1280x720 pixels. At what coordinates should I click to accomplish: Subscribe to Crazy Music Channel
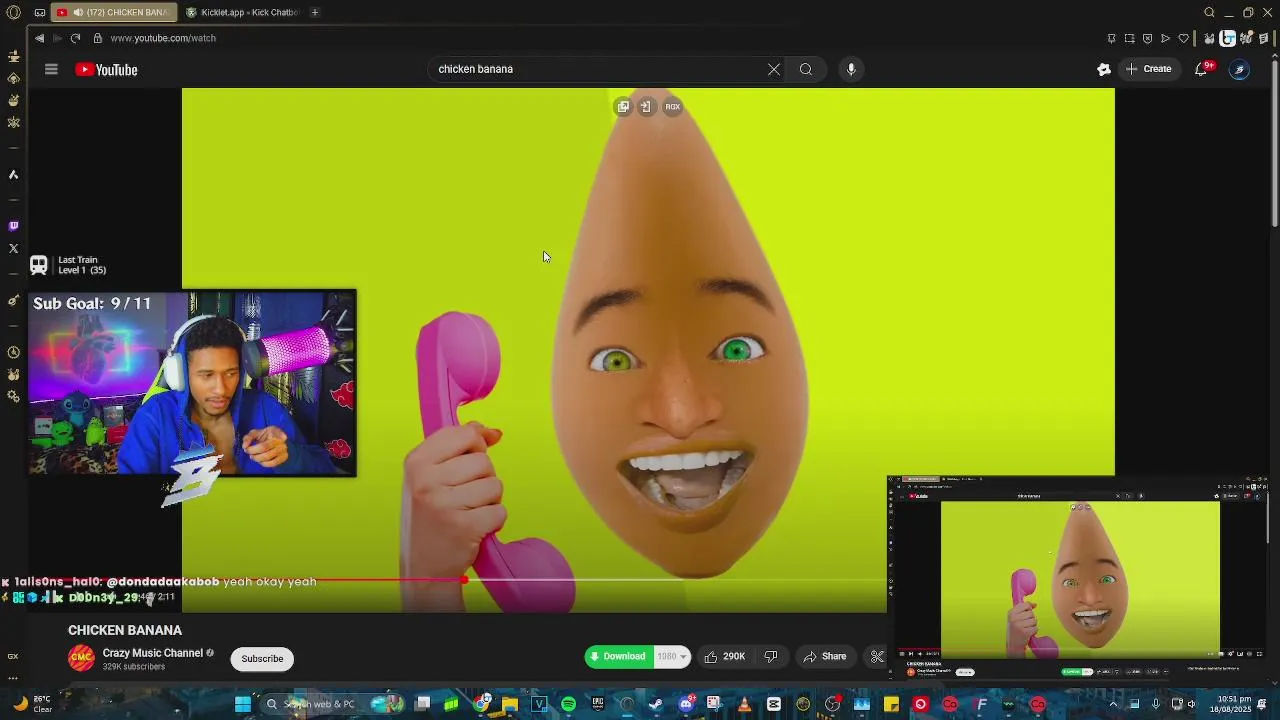262,658
